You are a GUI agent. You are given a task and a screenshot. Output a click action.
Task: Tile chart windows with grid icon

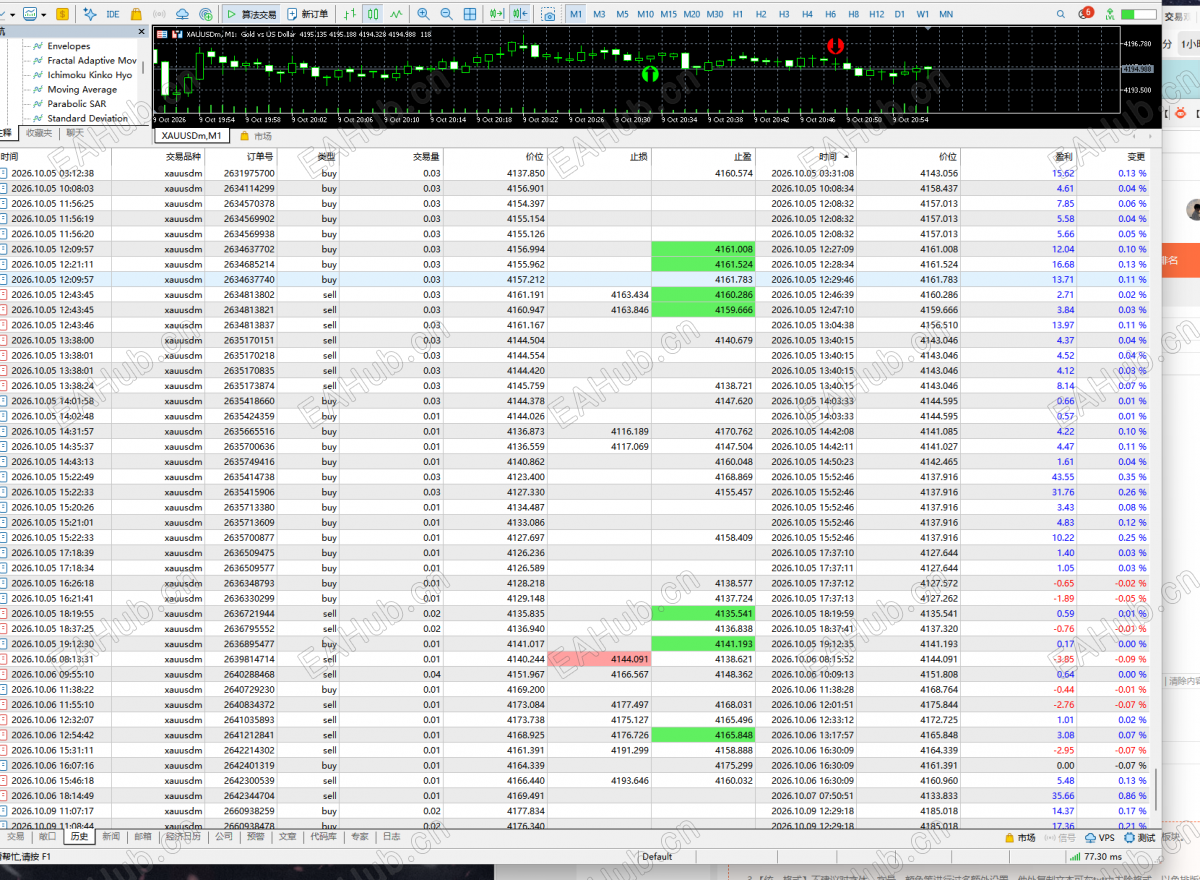pyautogui.click(x=470, y=14)
